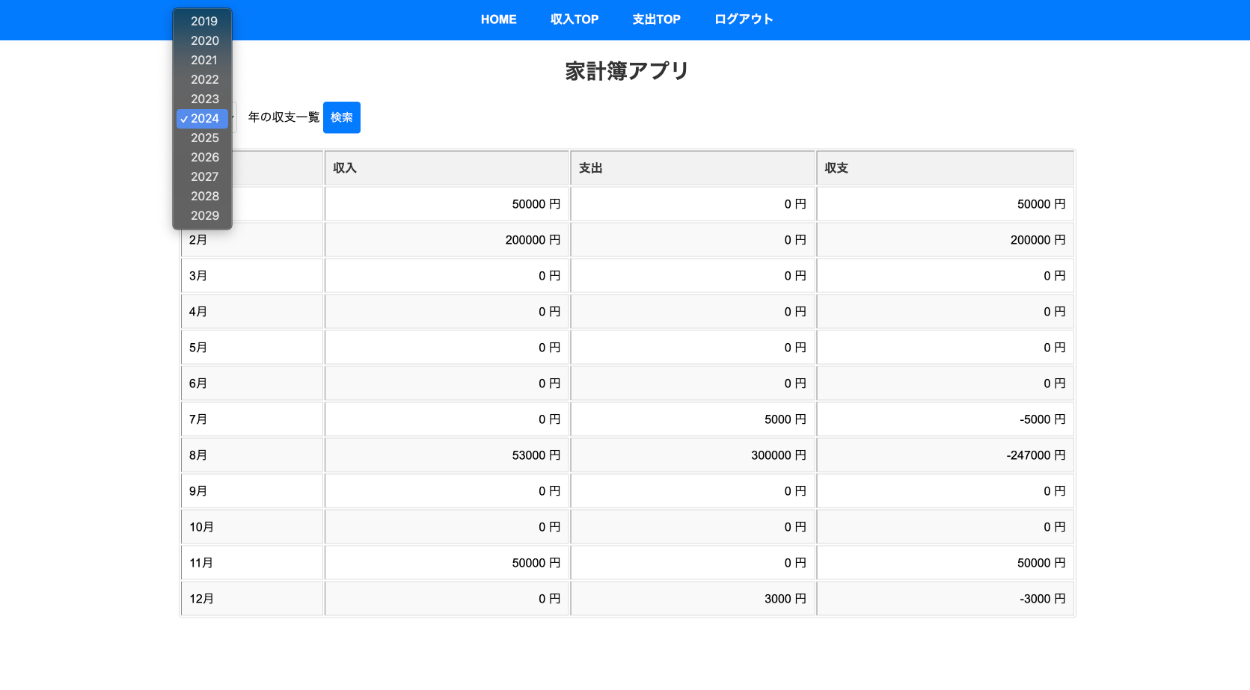Pick 2021 from the year options
The image size is (1250, 690).
(x=204, y=60)
